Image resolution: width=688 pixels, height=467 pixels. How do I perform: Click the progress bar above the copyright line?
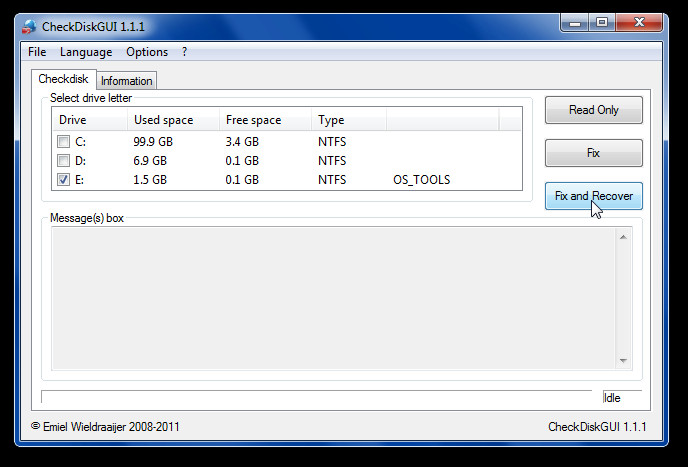click(316, 396)
